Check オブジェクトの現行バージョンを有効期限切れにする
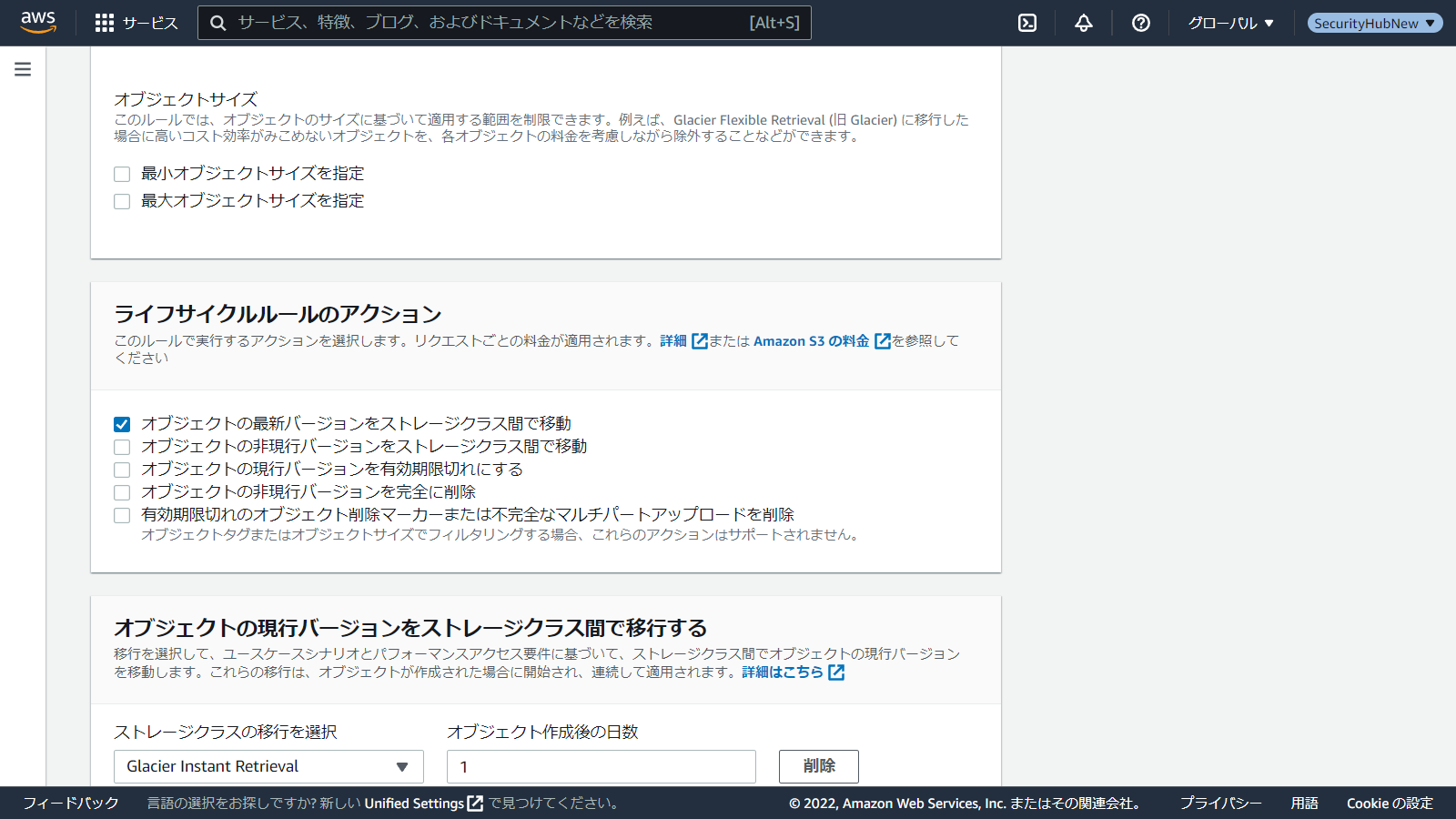Viewport: 1456px width, 819px height. click(122, 470)
